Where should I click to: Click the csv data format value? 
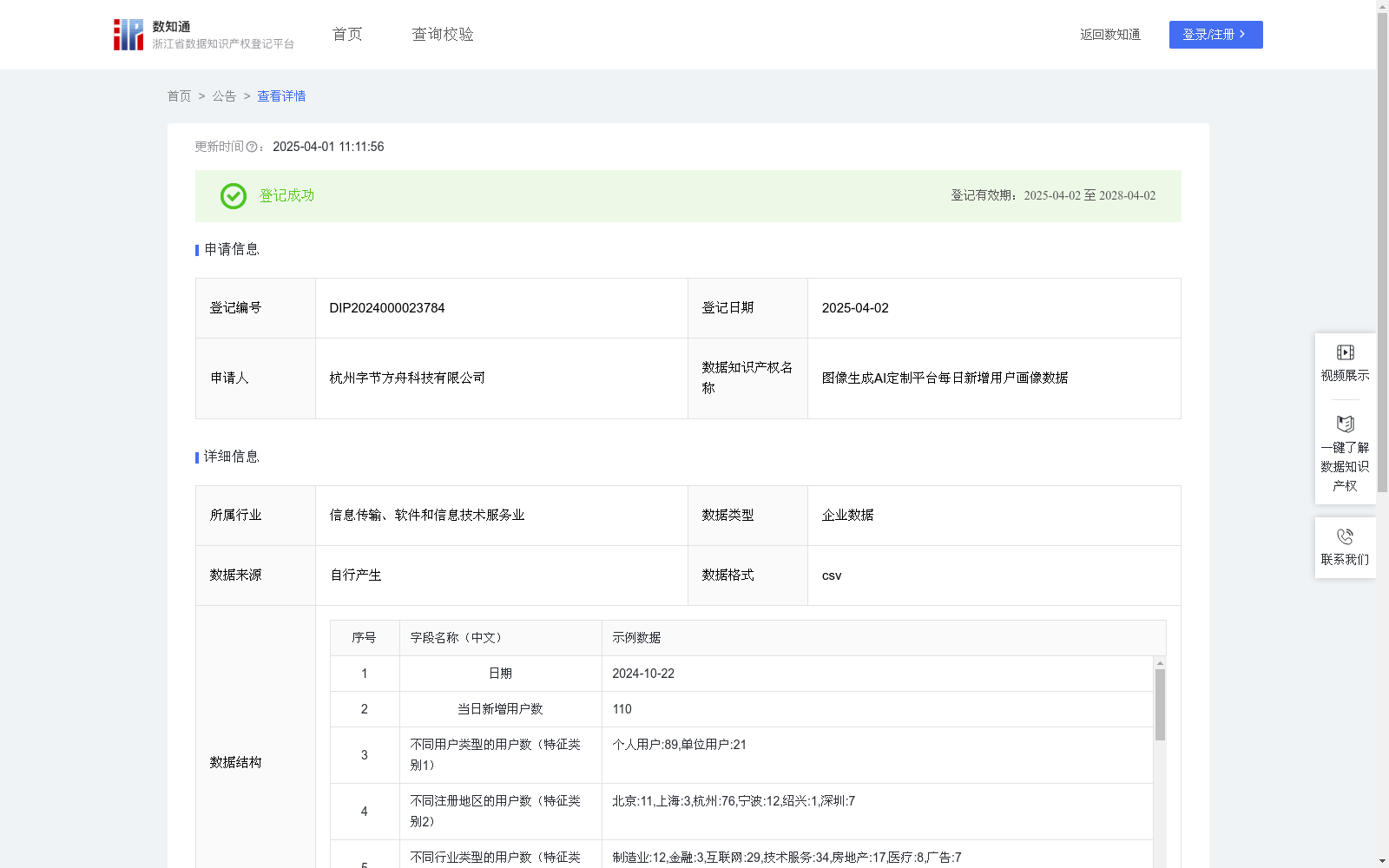pos(832,575)
